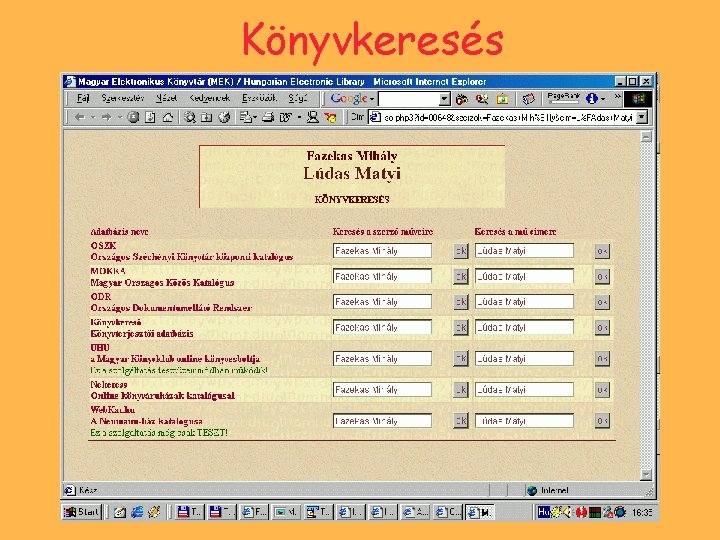
Task: Click the Discuss toolbar icon
Action: pos(313,118)
